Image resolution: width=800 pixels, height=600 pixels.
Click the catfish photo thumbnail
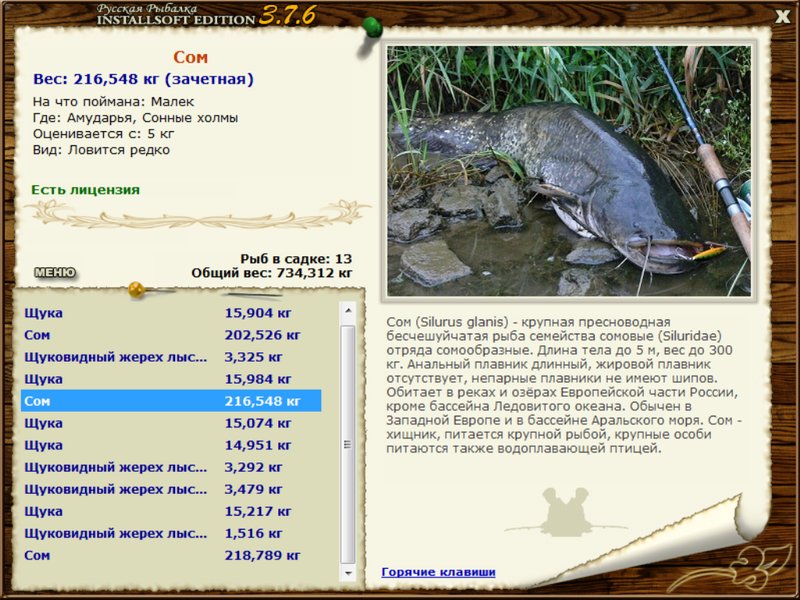[569, 171]
